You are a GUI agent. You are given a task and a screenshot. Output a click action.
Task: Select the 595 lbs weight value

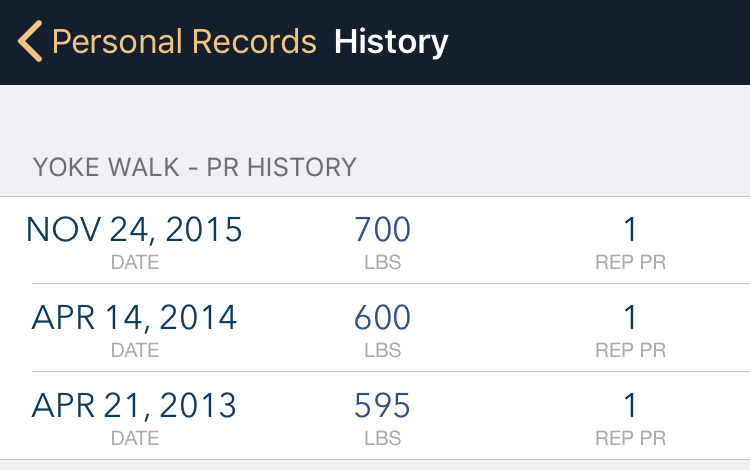pos(382,405)
